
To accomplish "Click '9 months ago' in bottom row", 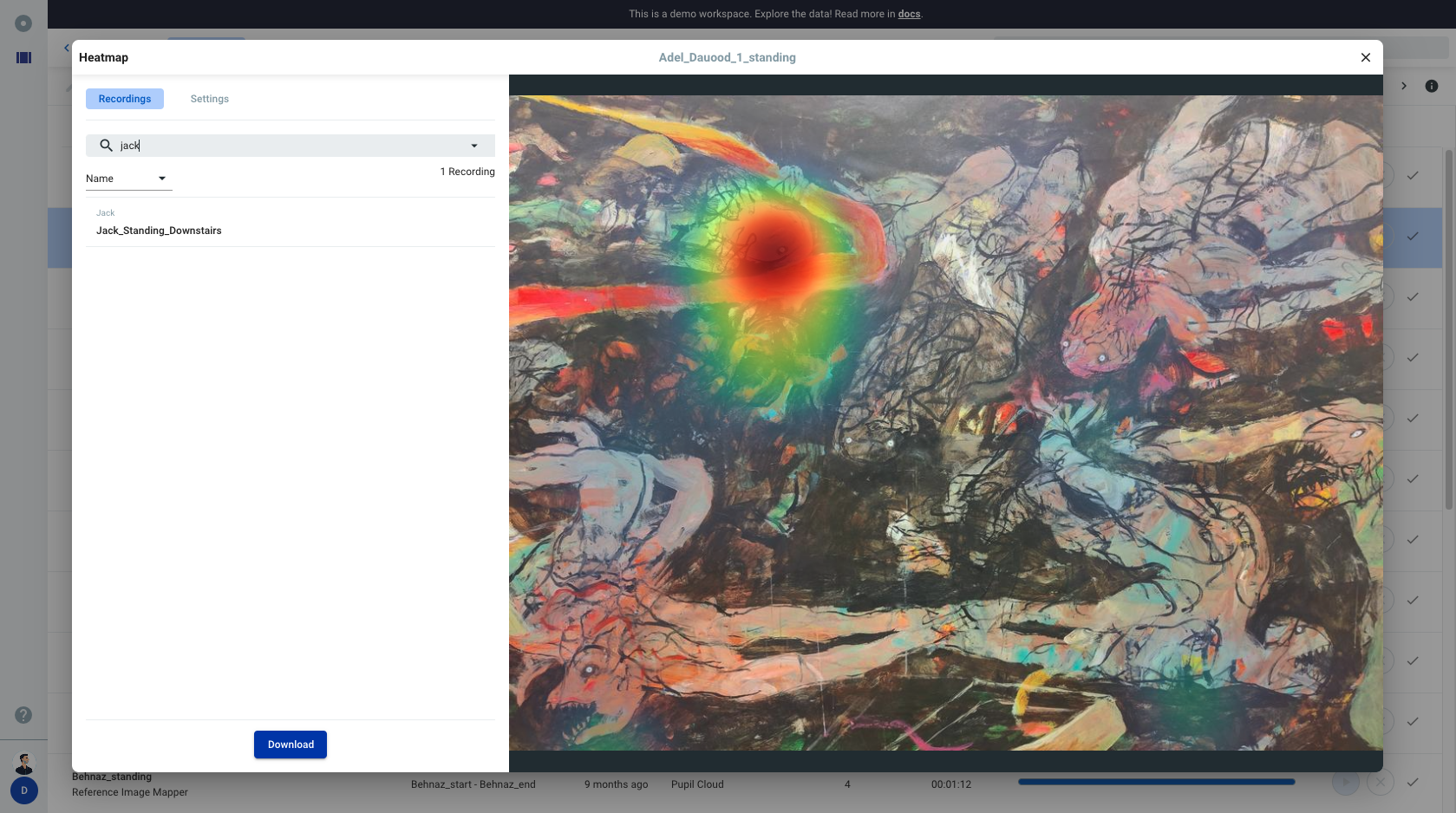I will 616,784.
